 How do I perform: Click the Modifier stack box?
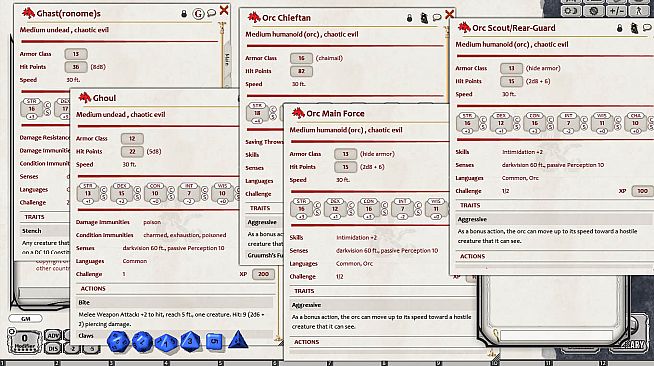[25, 341]
